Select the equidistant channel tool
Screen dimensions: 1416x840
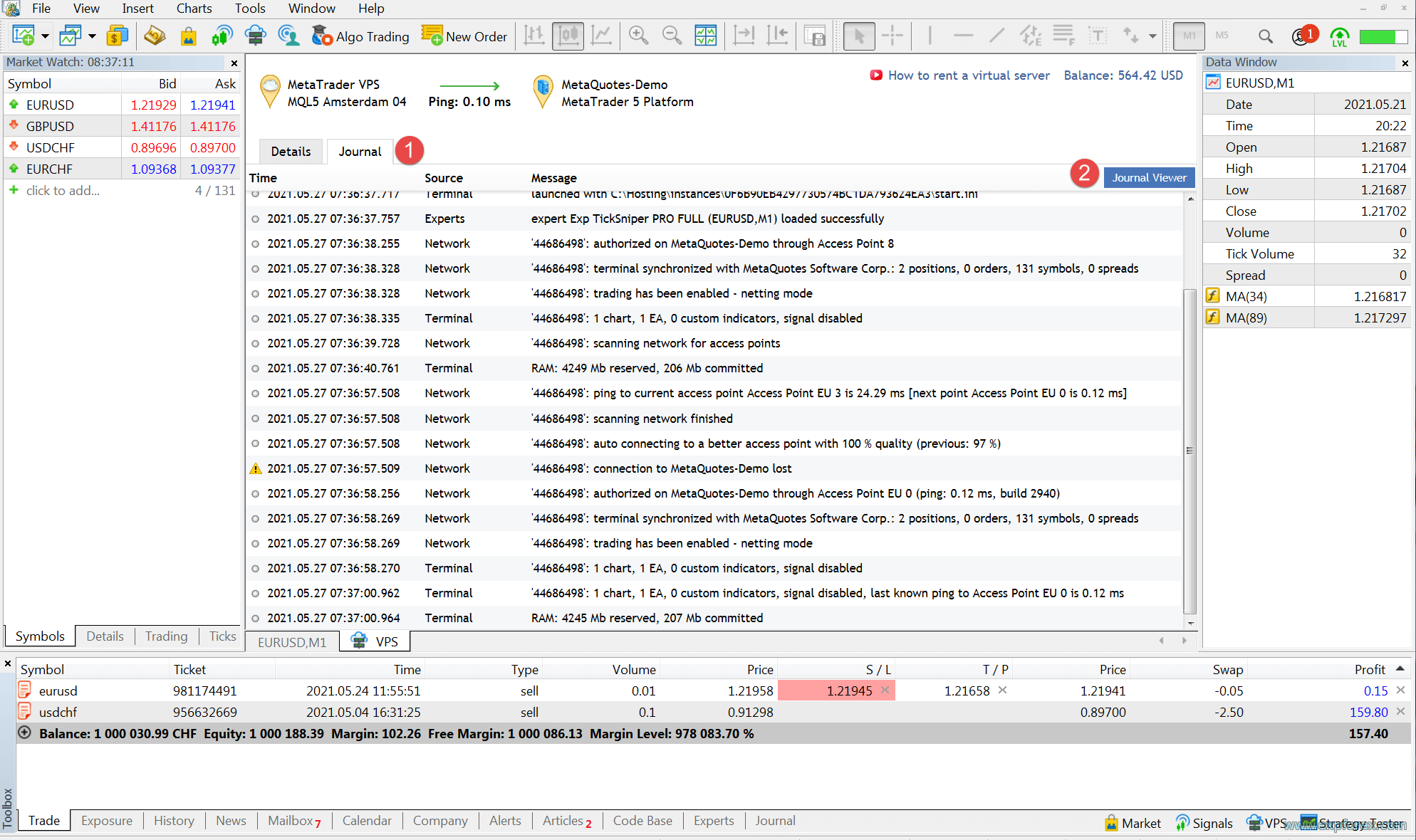tap(1031, 36)
